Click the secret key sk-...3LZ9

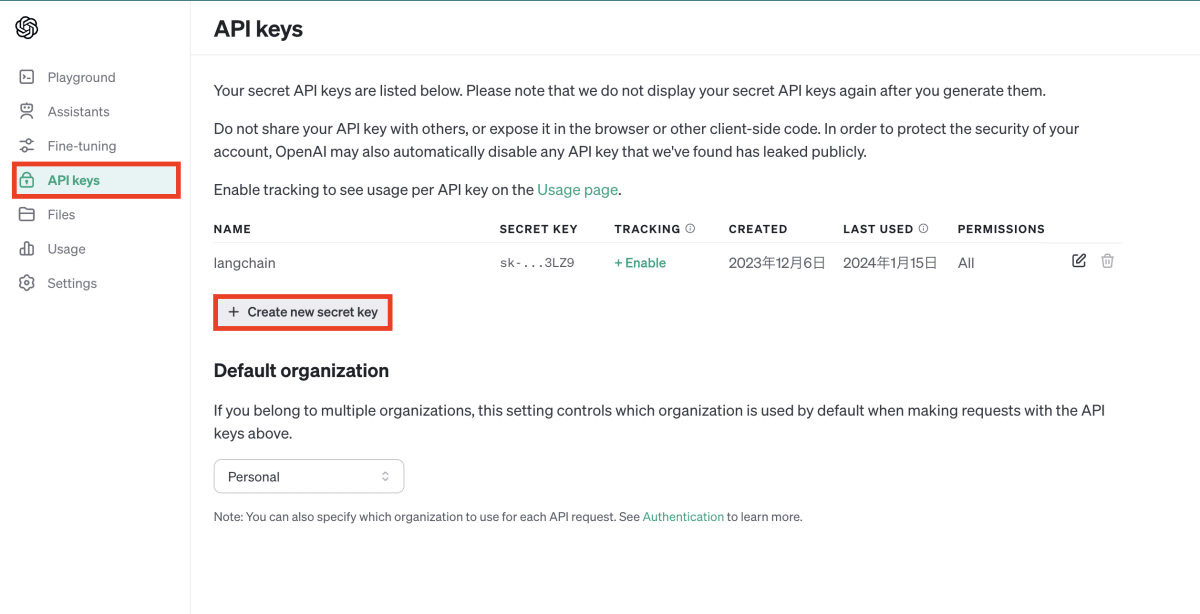(537, 263)
